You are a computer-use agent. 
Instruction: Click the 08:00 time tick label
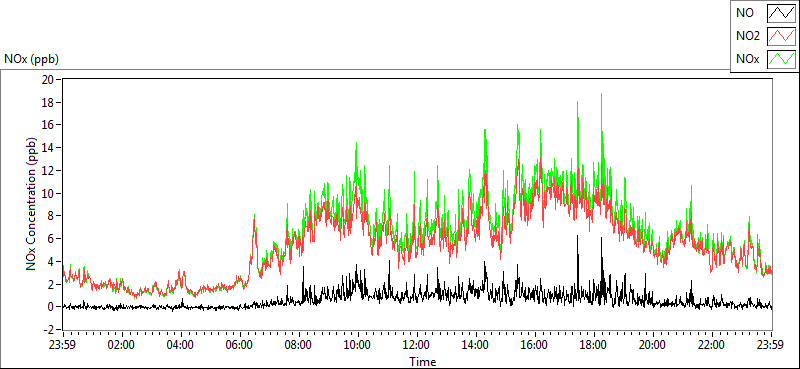pos(298,344)
